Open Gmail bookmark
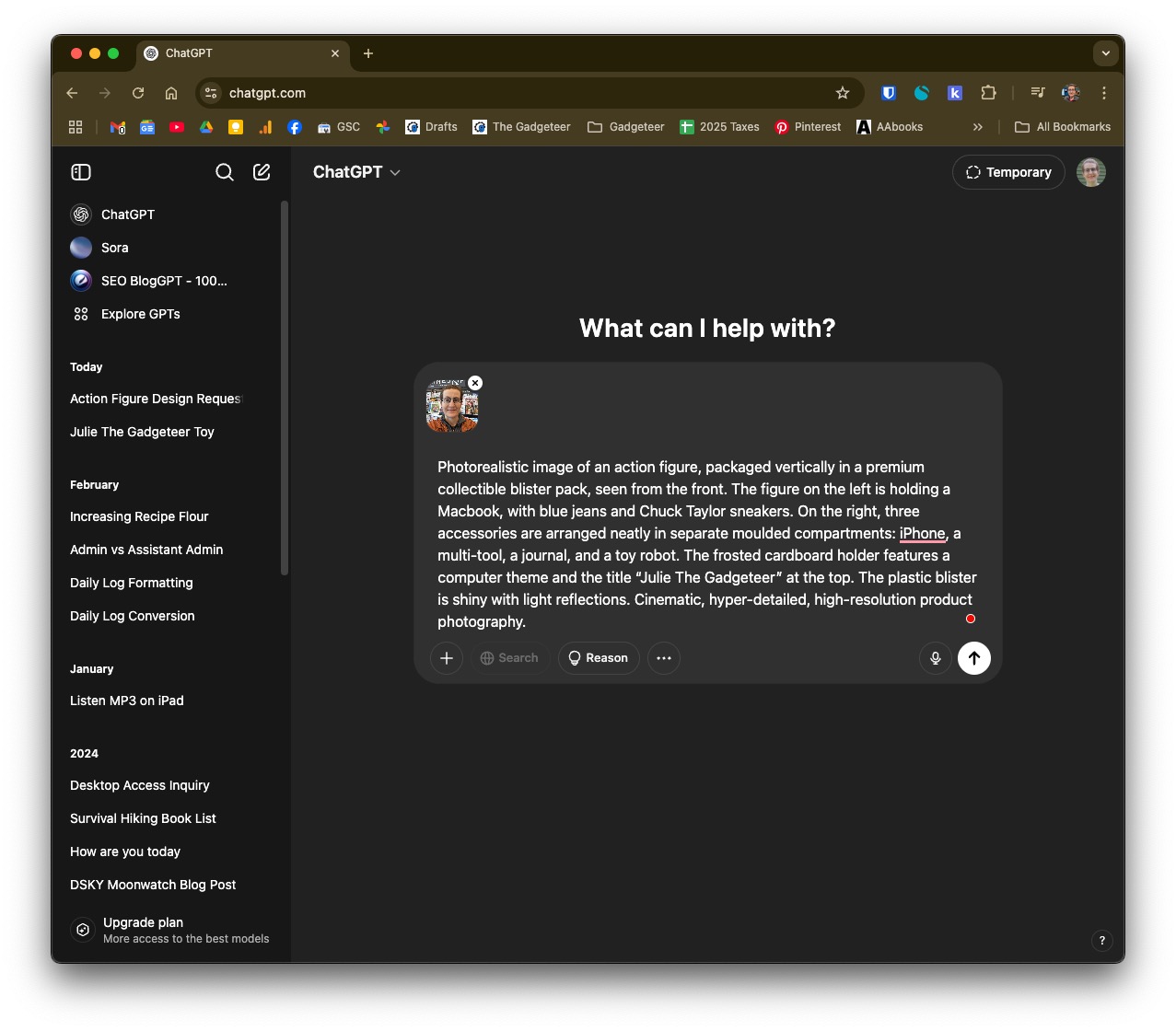Image resolution: width=1176 pixels, height=1031 pixels. (x=118, y=127)
